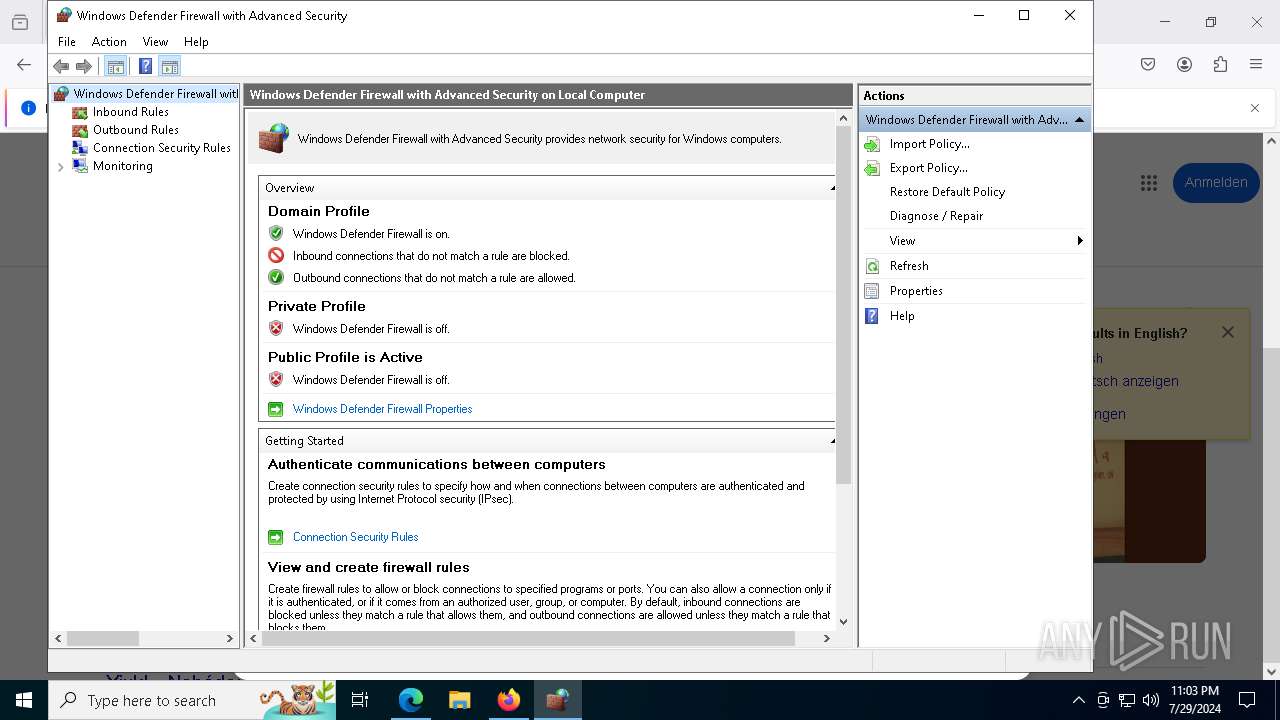The width and height of the screenshot is (1280, 720).
Task: Open the Firefox hamburger menu
Action: (1256, 64)
